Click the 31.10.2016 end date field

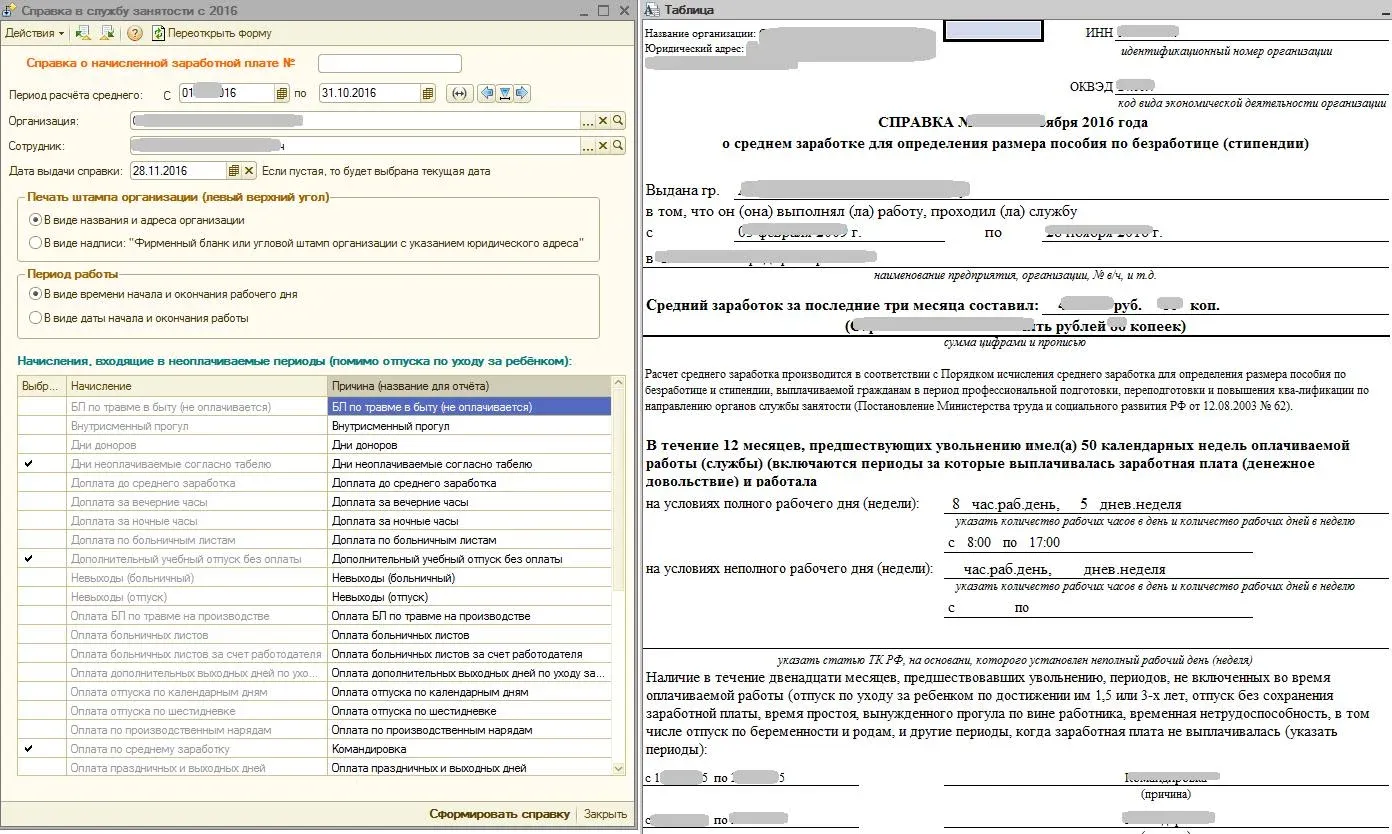[x=370, y=93]
